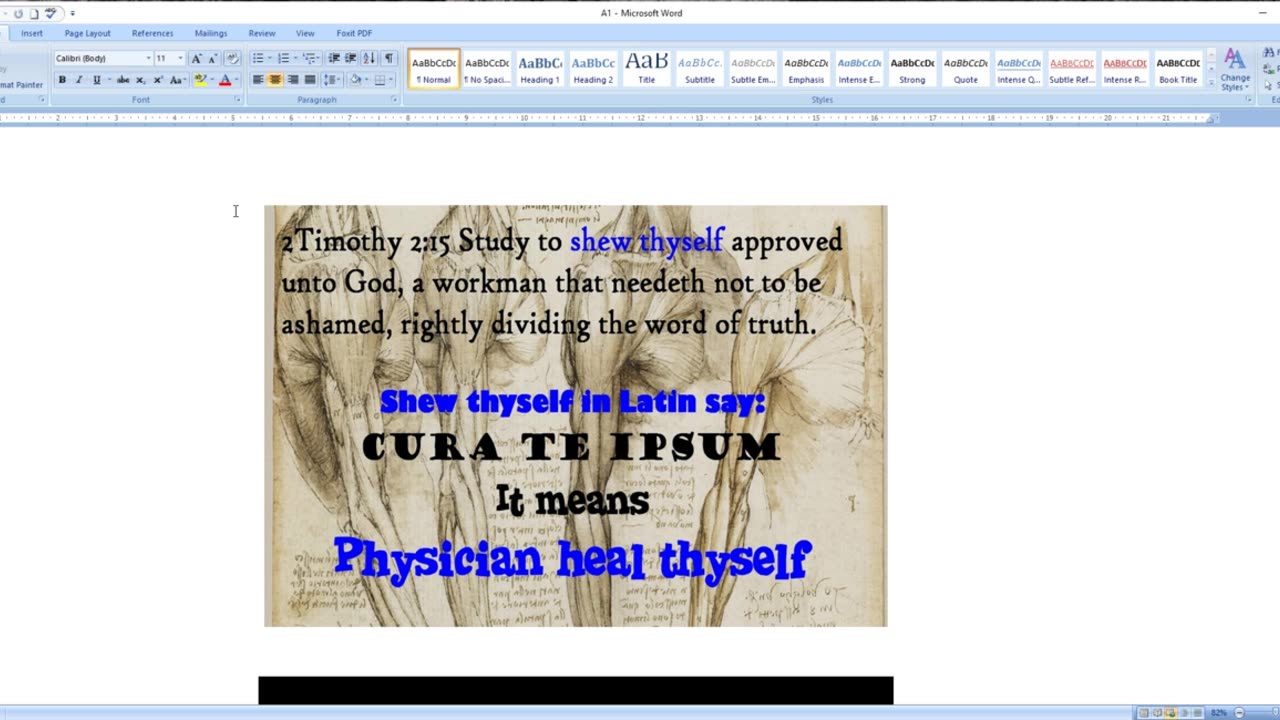Open the Paragraph dialog launcher
1280x720 pixels.
point(395,100)
